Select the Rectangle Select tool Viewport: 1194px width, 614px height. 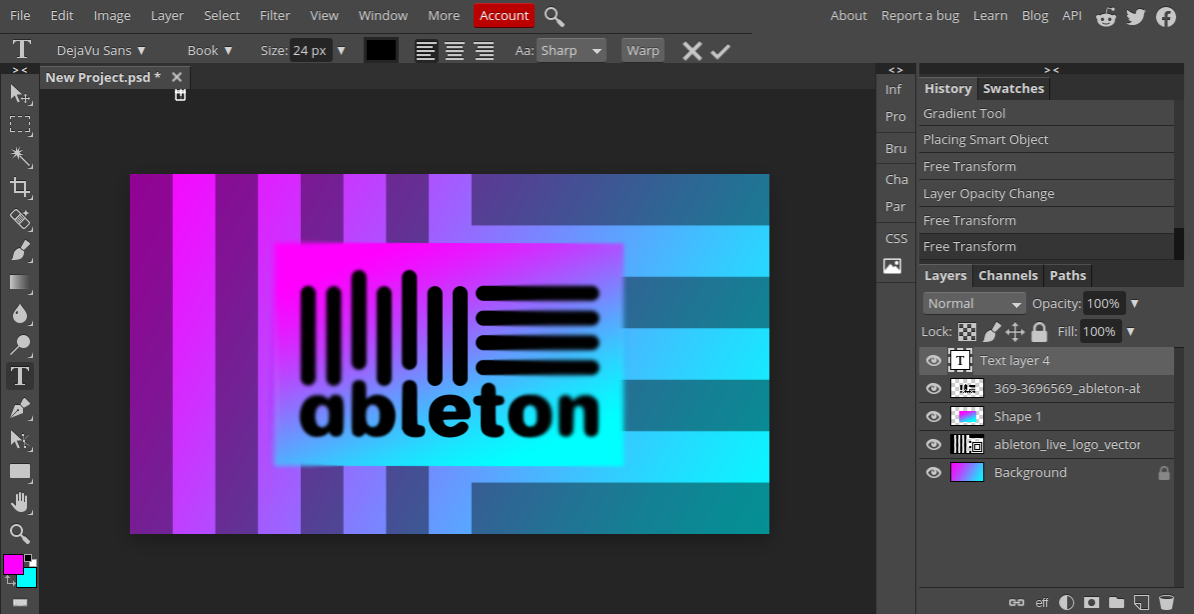(20, 125)
